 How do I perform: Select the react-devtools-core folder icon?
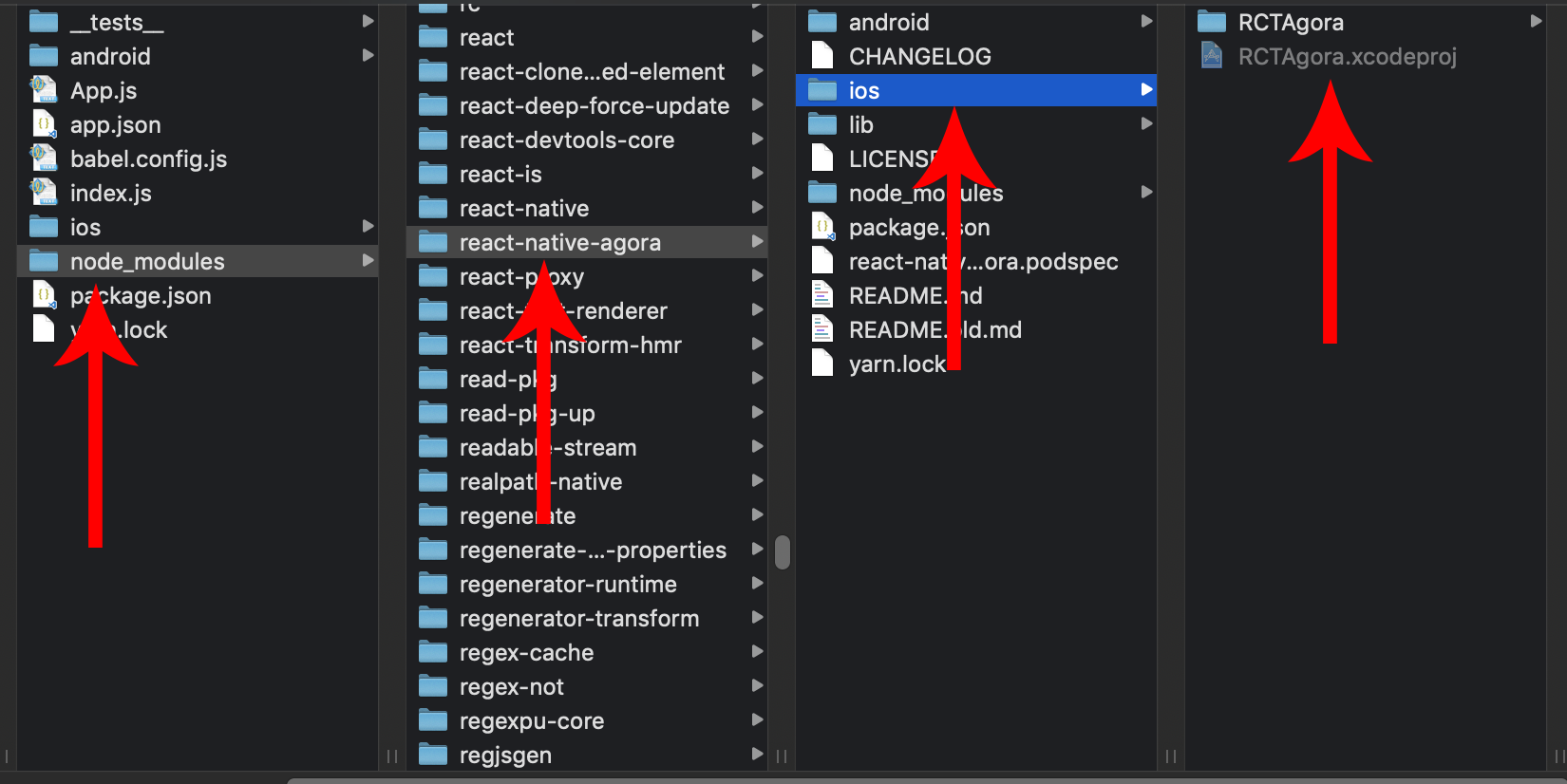tap(433, 140)
